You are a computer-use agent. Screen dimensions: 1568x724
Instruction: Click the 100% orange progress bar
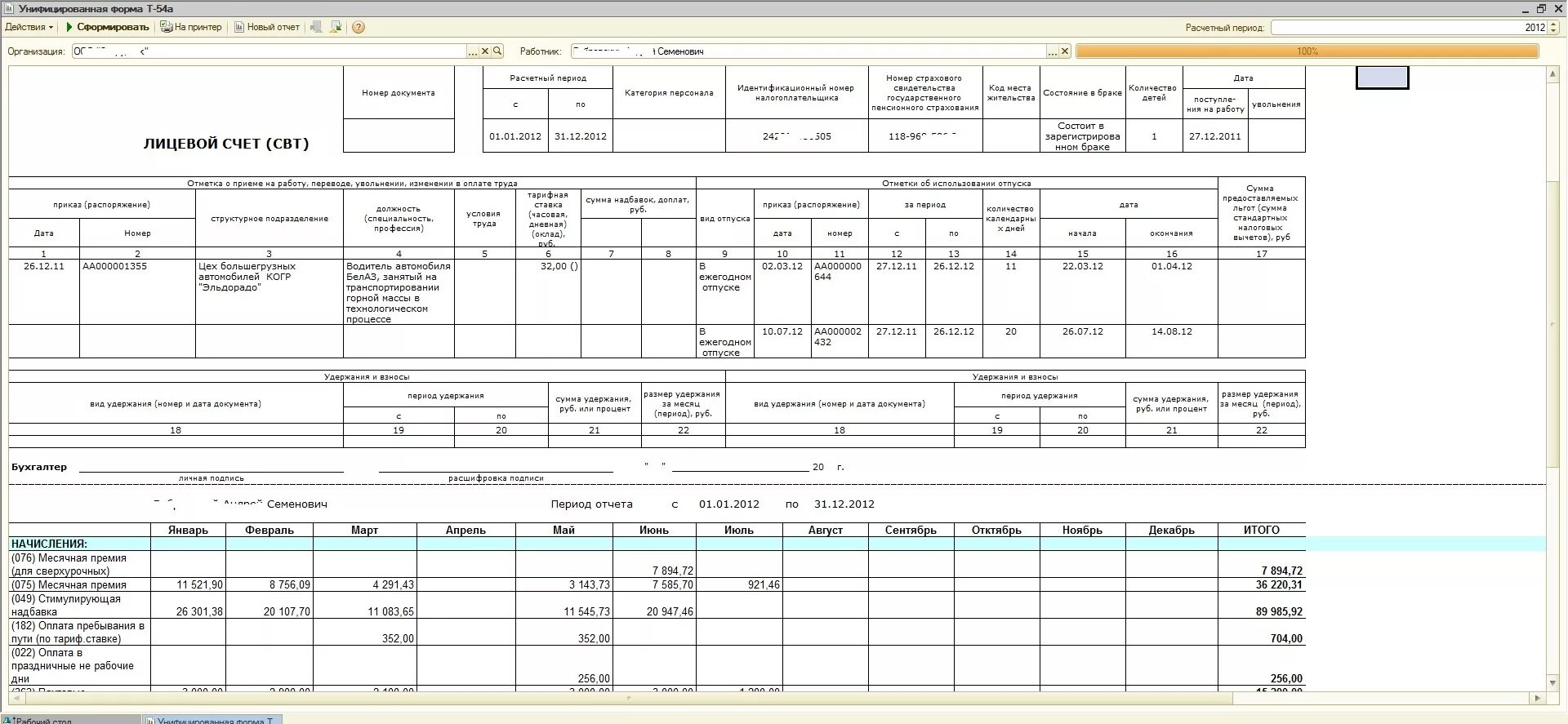(1307, 51)
